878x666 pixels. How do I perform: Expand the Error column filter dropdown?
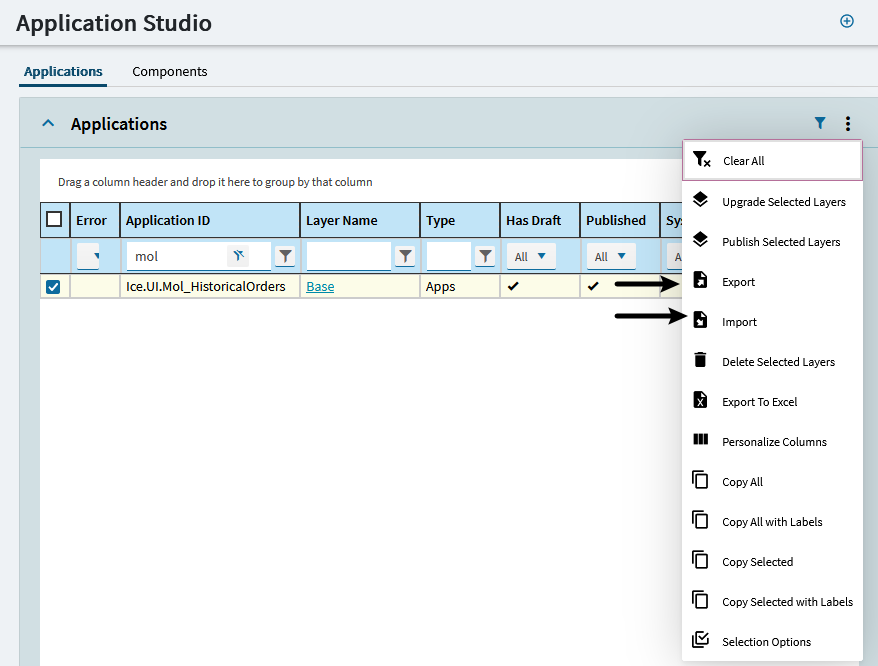[89, 256]
